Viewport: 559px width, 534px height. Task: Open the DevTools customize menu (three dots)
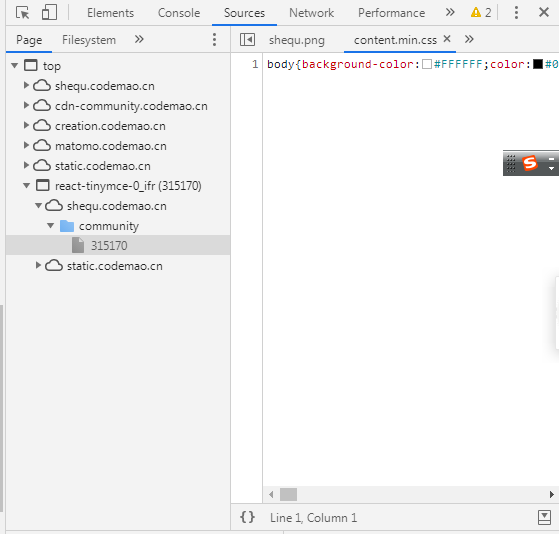(x=516, y=13)
